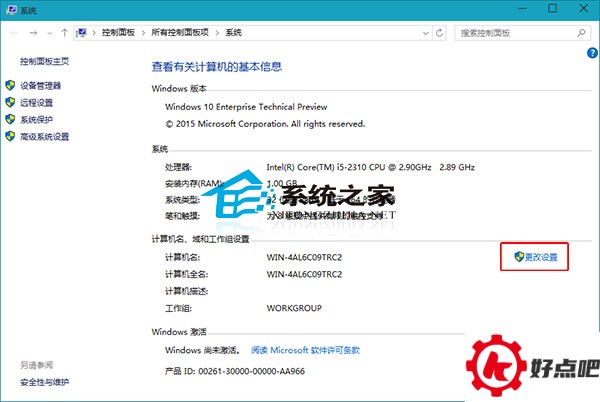This screenshot has width=600, height=402.
Task: Expand chevron after 所有控制面板项 breadcrumb
Action: (217, 33)
